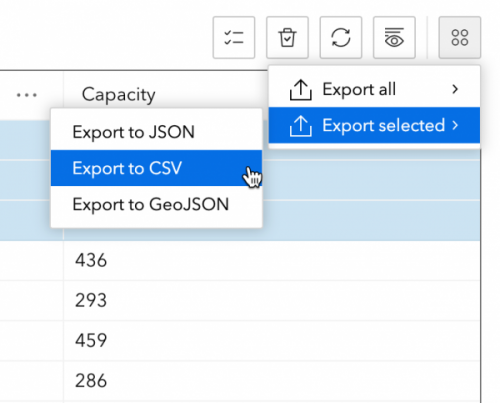Select the Export selected menu entry
The width and height of the screenshot is (500, 403).
point(374,125)
